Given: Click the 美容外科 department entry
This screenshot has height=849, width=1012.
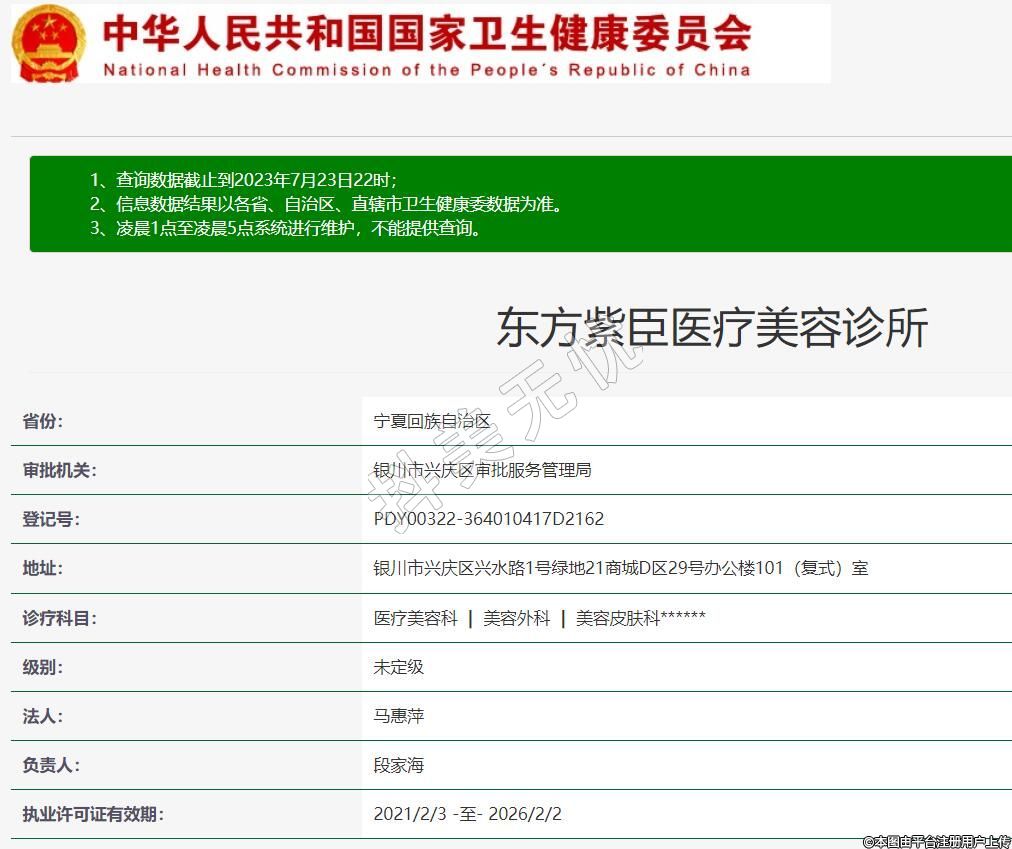Looking at the screenshot, I should click(516, 618).
